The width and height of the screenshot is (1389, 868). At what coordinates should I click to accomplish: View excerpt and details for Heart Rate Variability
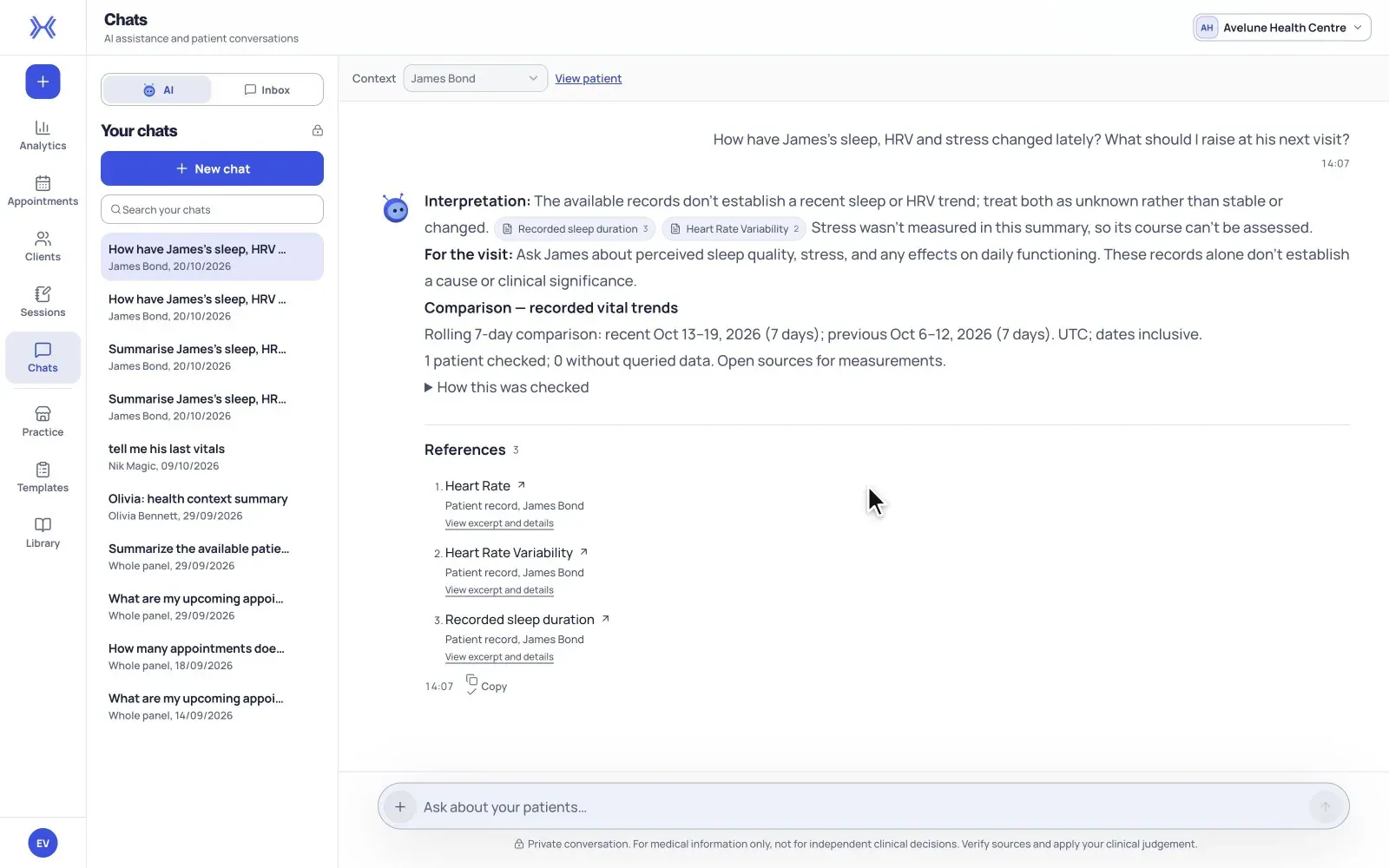(x=499, y=590)
